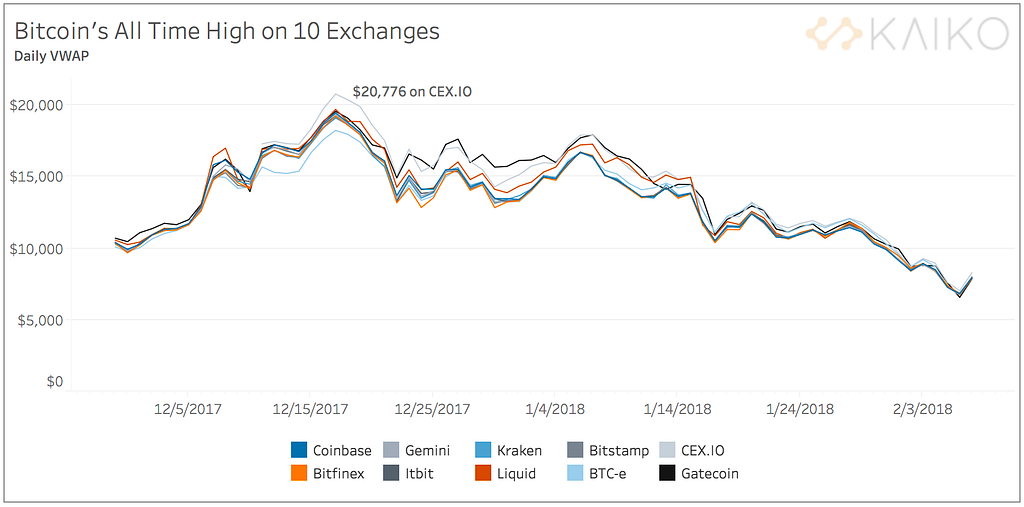Click the Itbit legend color swatch
This screenshot has width=1024, height=507.
391,473
